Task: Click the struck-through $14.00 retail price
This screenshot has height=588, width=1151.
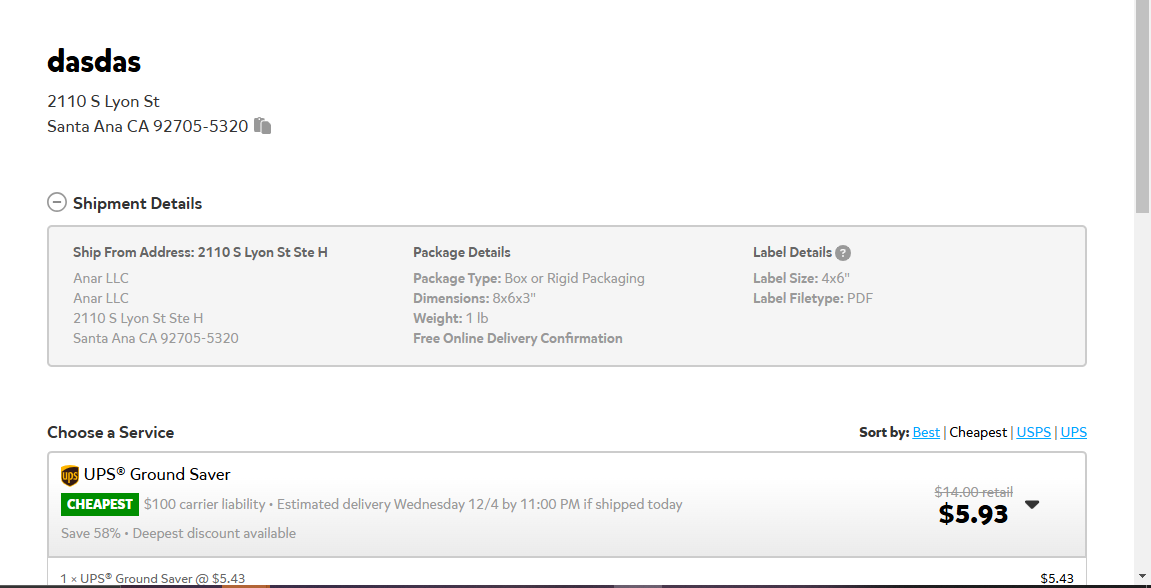Action: click(x=973, y=492)
